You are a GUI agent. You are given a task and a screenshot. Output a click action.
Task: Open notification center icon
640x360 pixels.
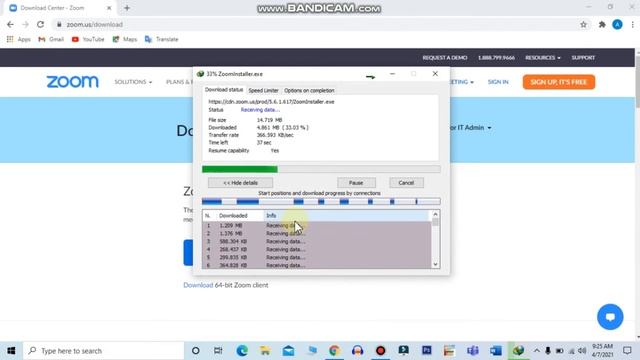pyautogui.click(x=627, y=351)
